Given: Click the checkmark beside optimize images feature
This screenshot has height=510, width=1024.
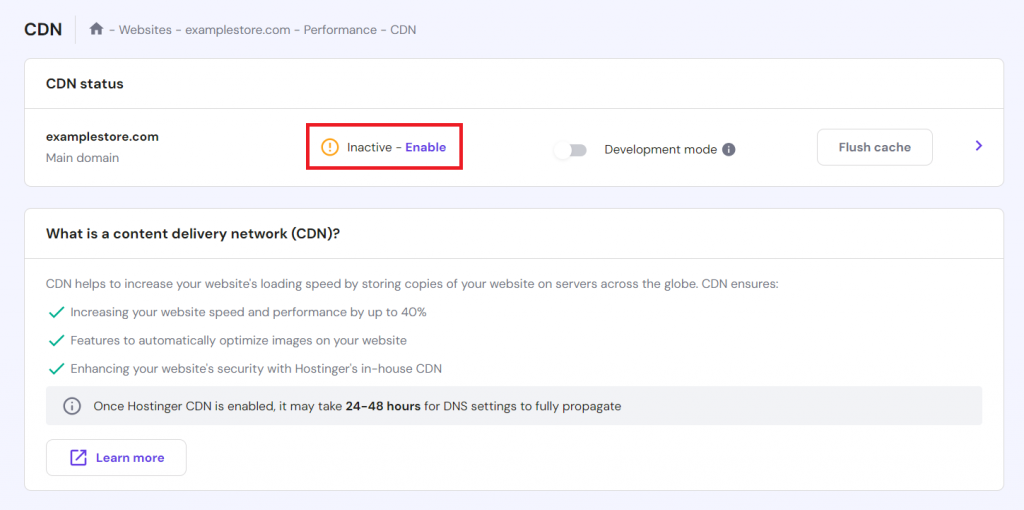Looking at the screenshot, I should pyautogui.click(x=56, y=340).
